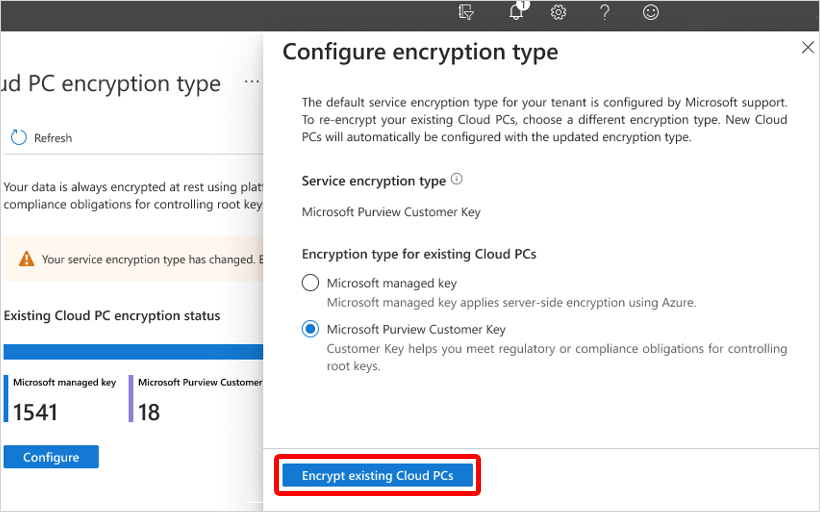Open the more options ellipsis menu
Screen dimensions: 820x512
(252, 82)
